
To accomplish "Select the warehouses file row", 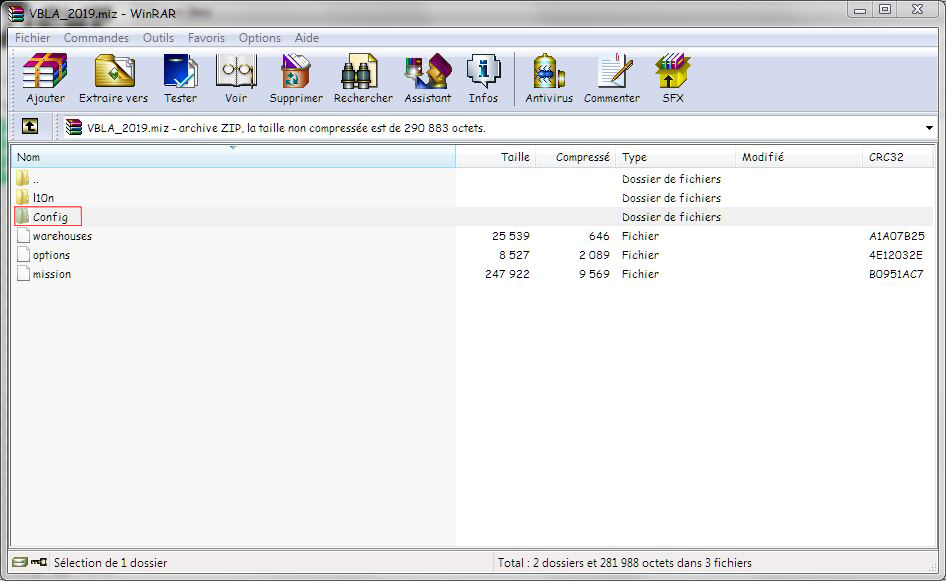I will pyautogui.click(x=61, y=236).
